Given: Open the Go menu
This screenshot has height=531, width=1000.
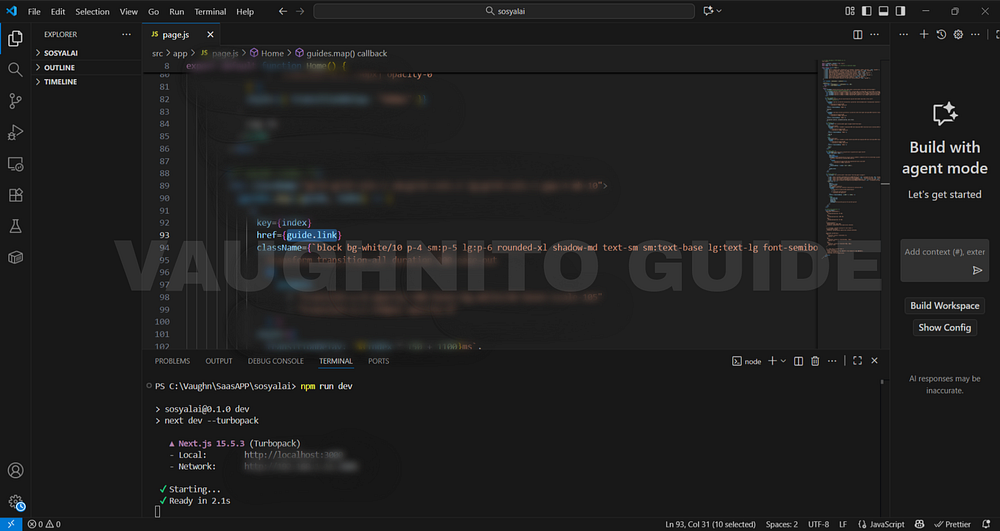Looking at the screenshot, I should (153, 11).
